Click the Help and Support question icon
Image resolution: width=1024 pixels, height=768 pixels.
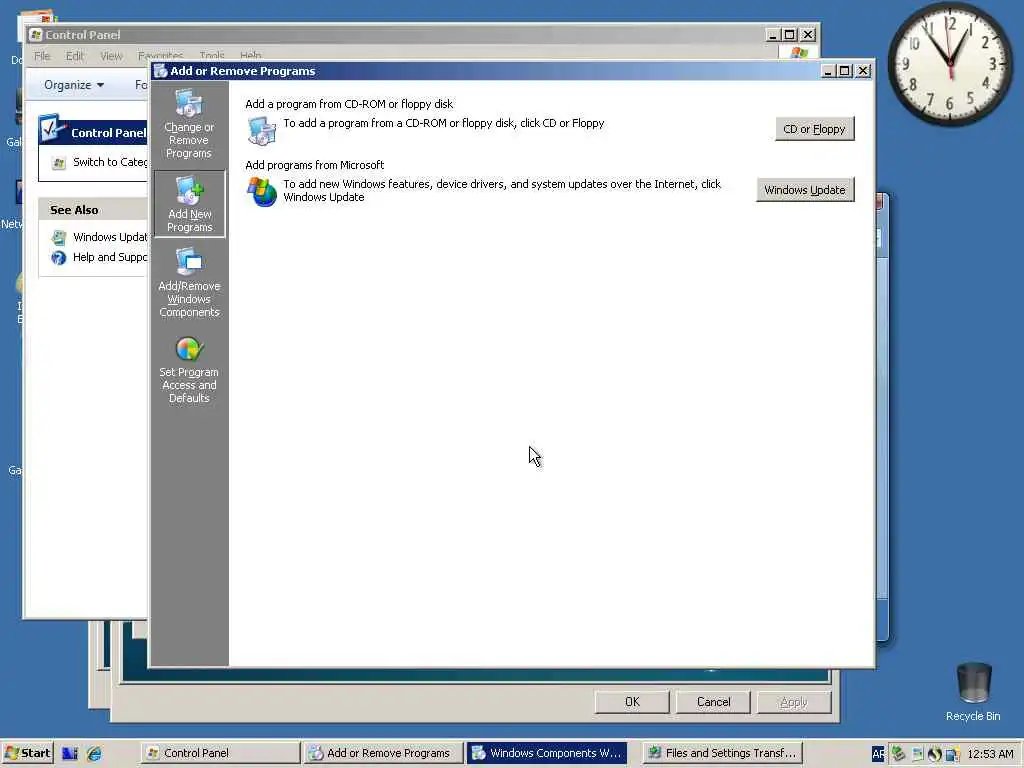pos(59,258)
